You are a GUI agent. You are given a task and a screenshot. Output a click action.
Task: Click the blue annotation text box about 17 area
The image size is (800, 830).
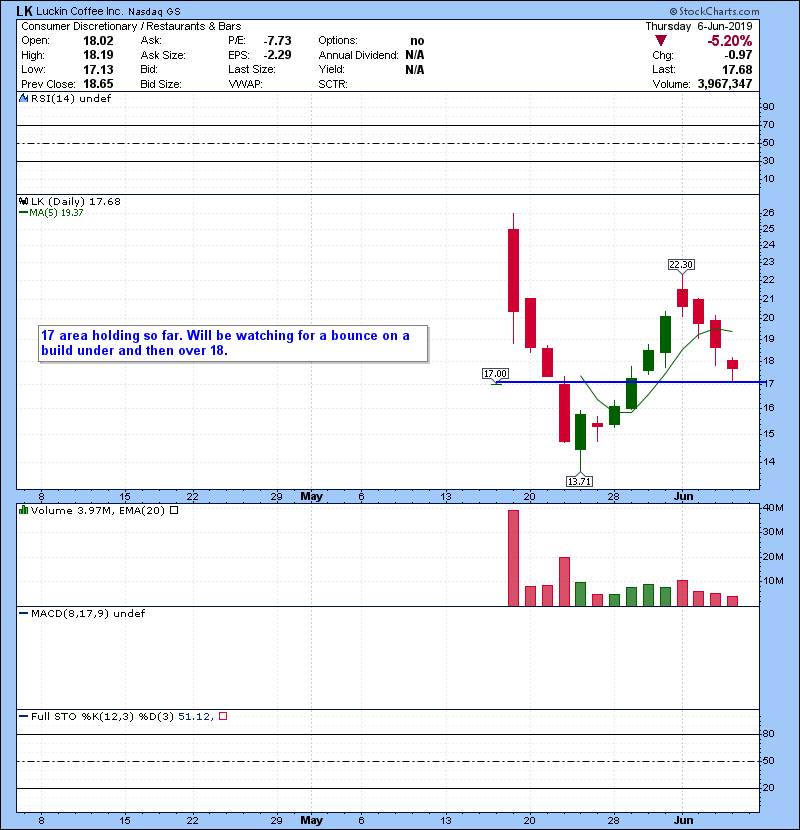tap(231, 343)
